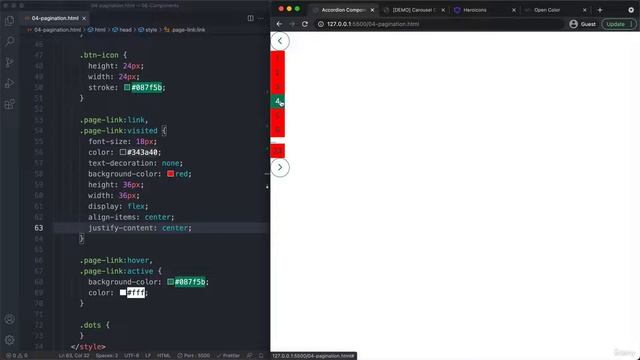
Task: Click the notifications bell in the status bar
Action: click(x=261, y=356)
